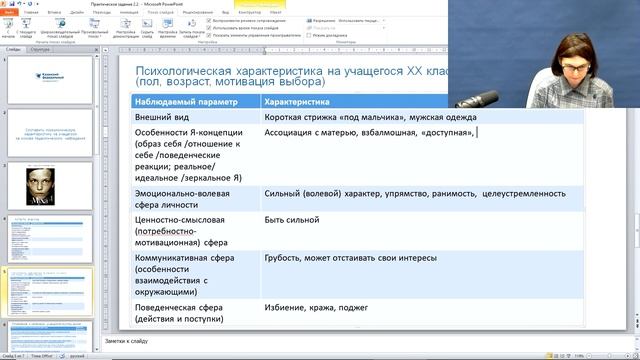The height and width of the screenshot is (360, 640).
Task: Switch to the Design (Дизайн) ribbon tab
Action: click(77, 12)
